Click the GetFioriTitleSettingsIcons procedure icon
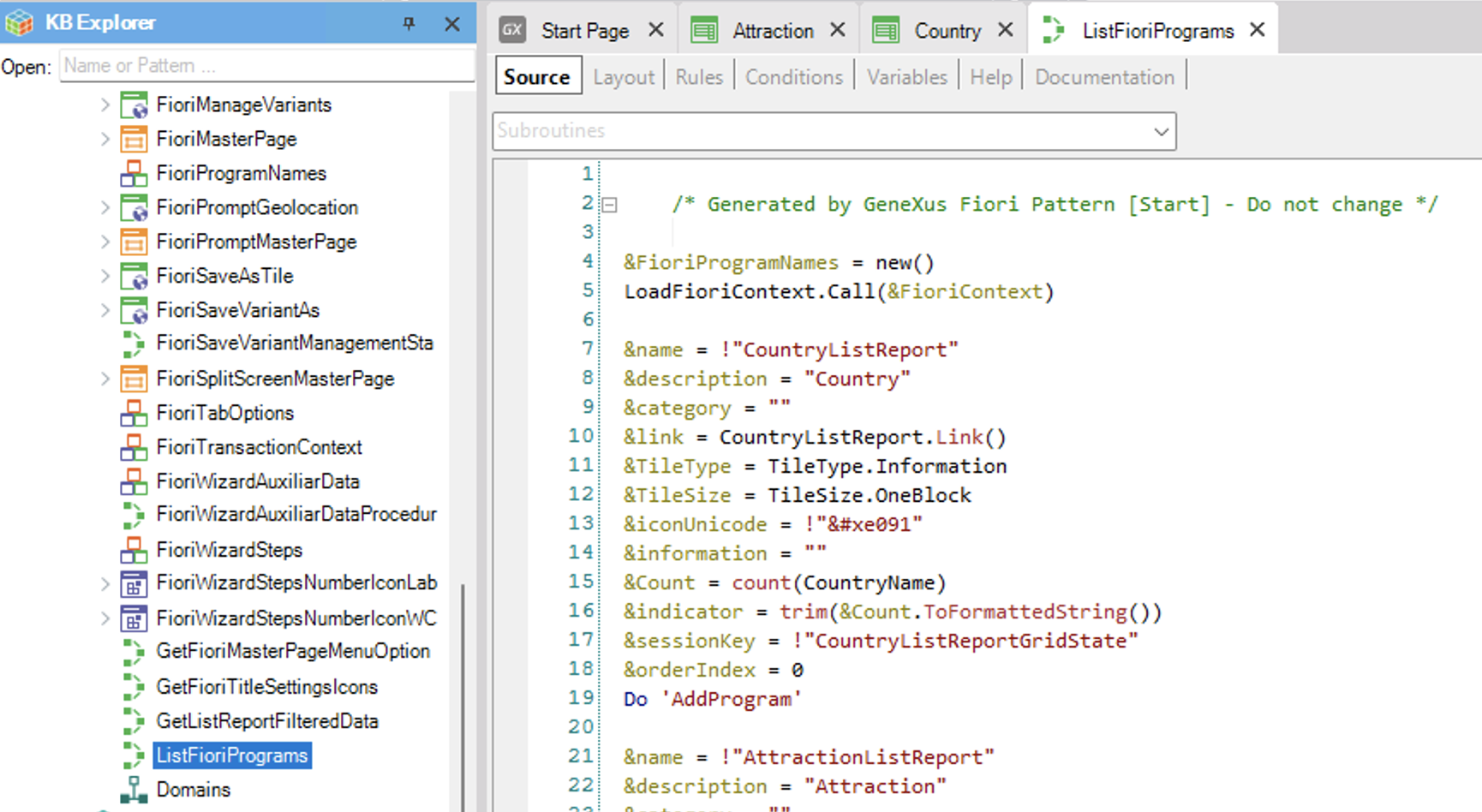Viewport: 1482px width, 812px height. (x=134, y=687)
